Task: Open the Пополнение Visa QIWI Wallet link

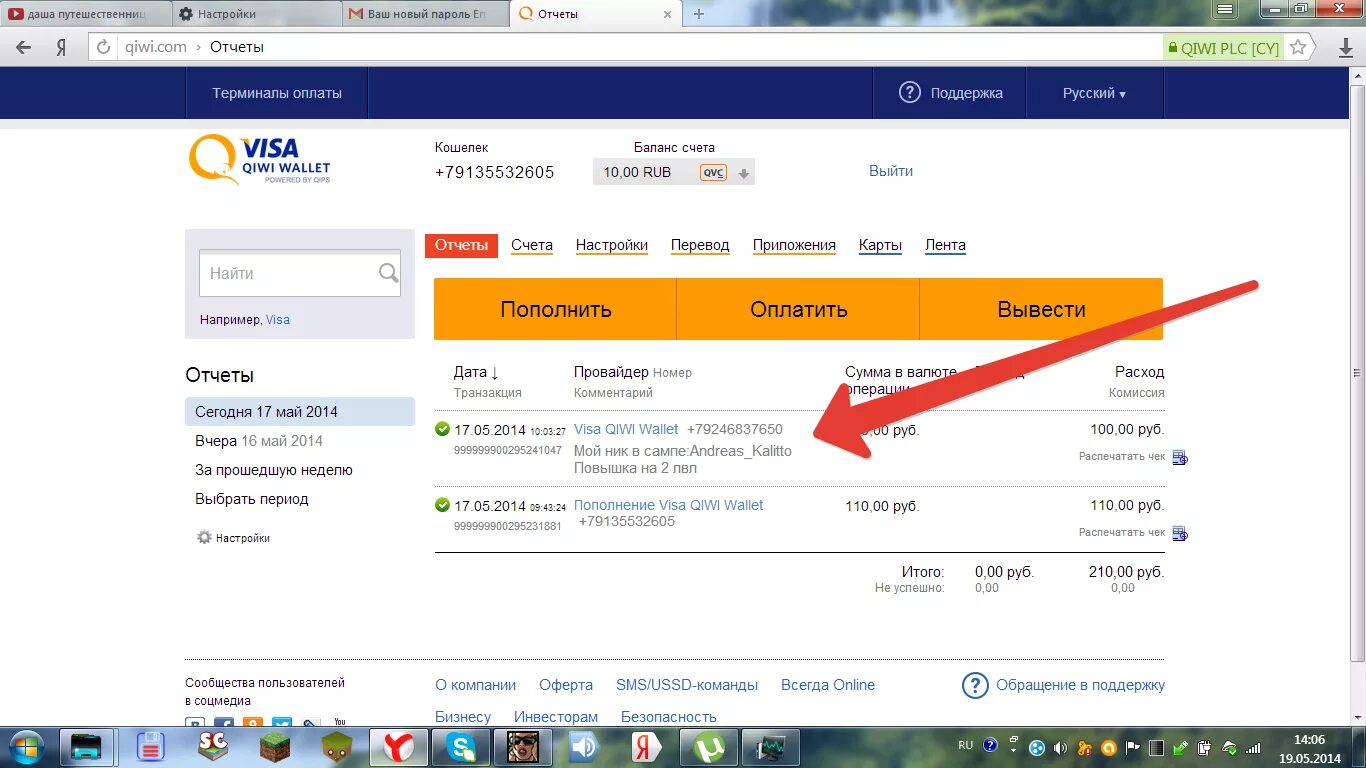Action: pyautogui.click(x=668, y=505)
